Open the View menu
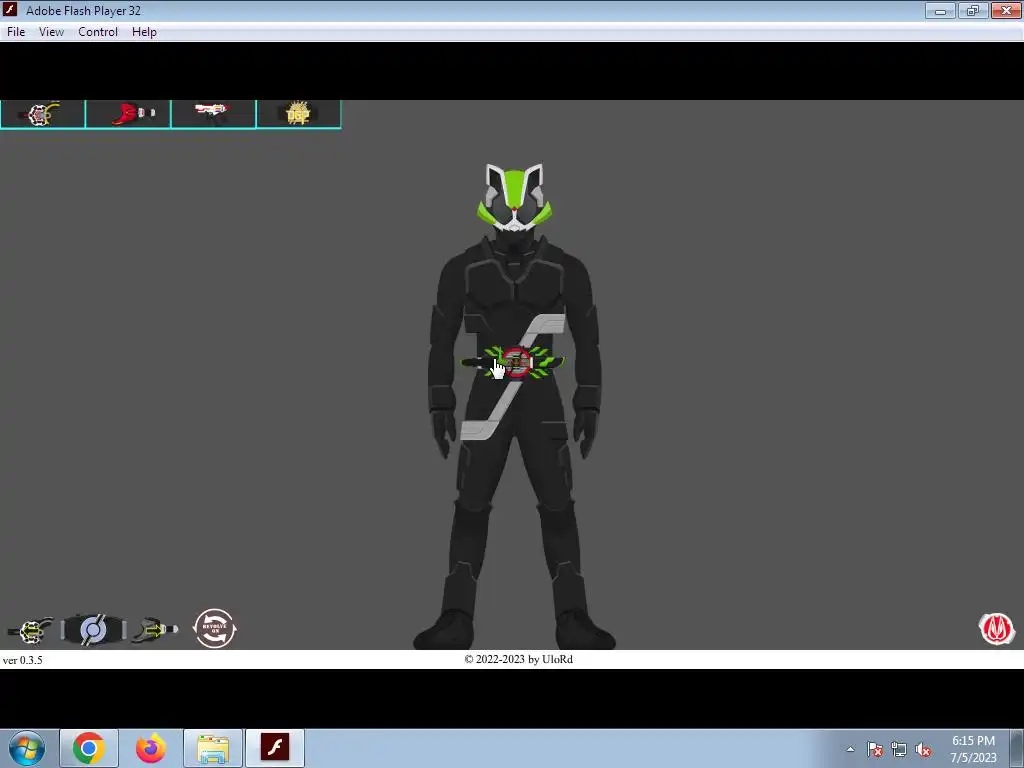 pos(51,32)
